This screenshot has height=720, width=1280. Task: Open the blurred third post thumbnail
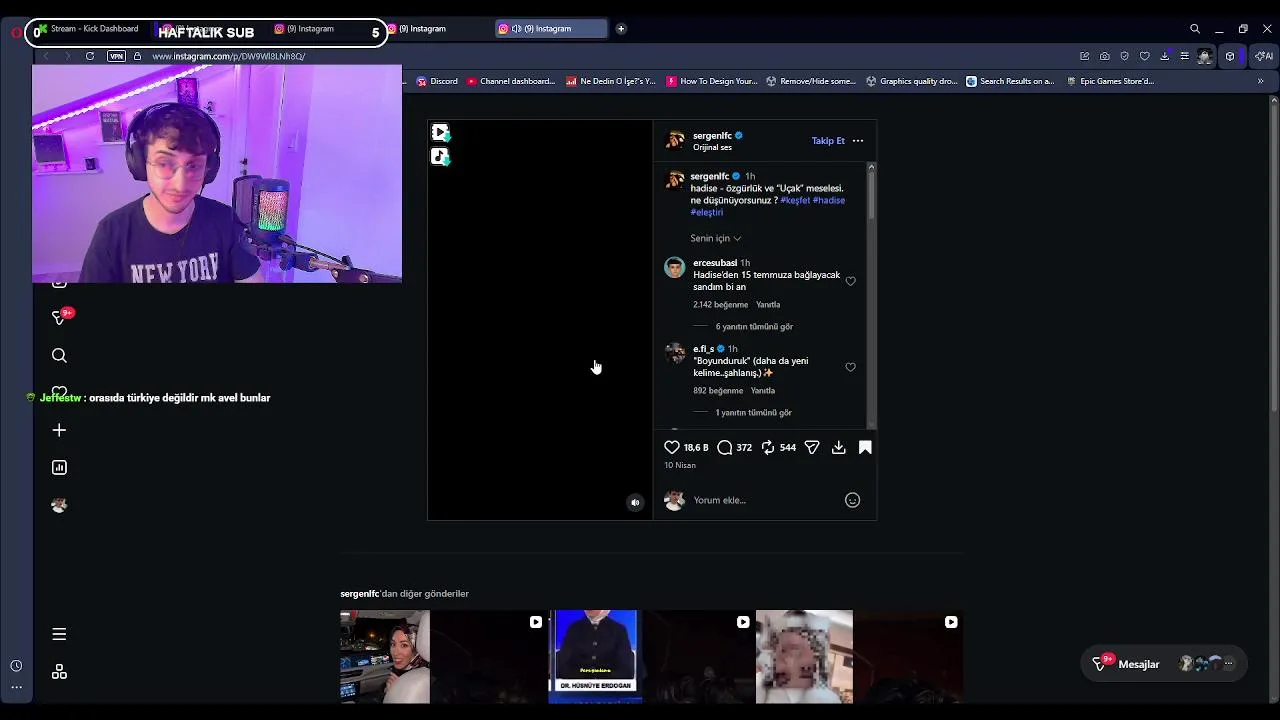pyautogui.click(x=804, y=657)
